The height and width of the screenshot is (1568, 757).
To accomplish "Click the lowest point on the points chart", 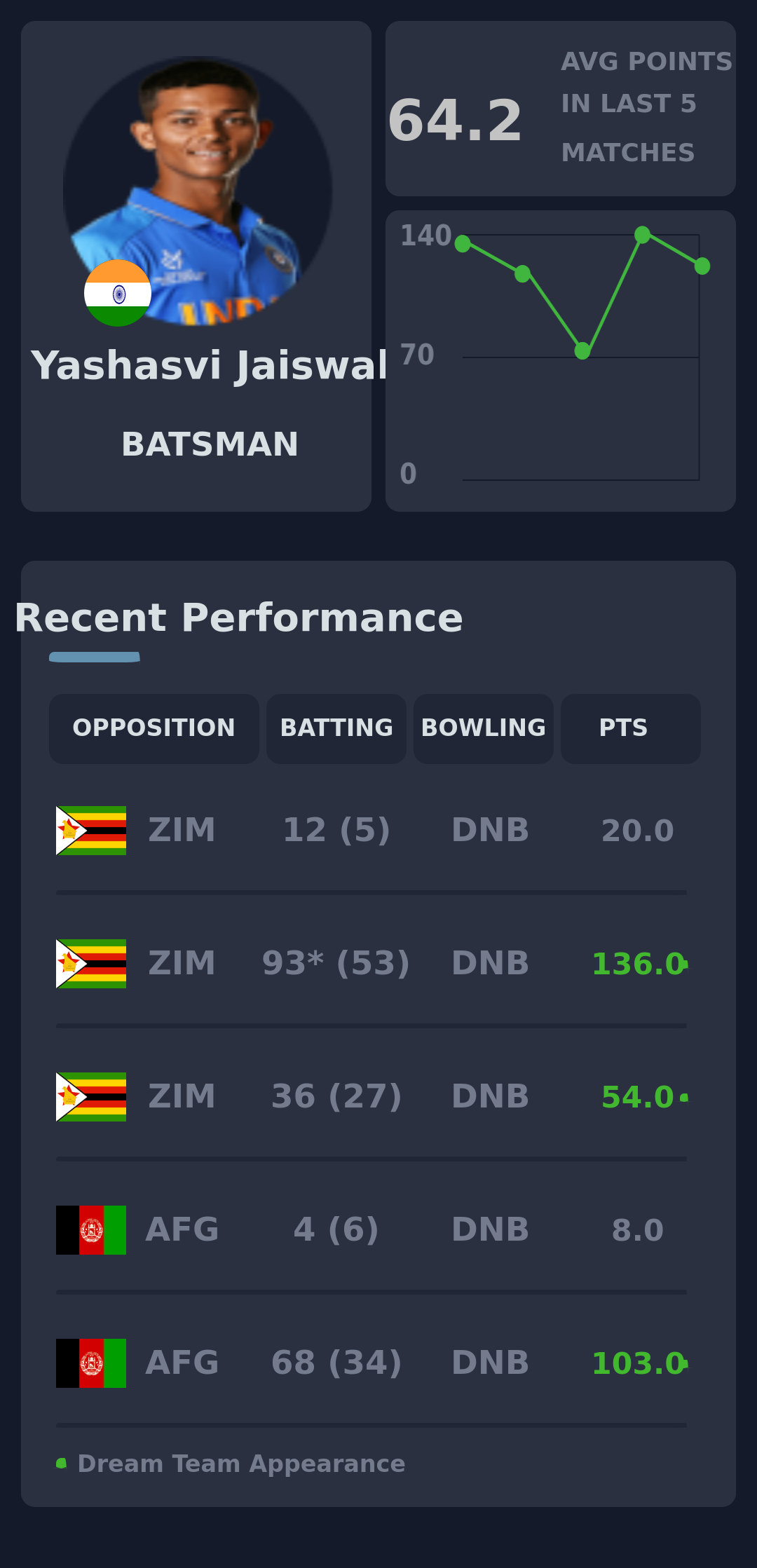I will 582,350.
